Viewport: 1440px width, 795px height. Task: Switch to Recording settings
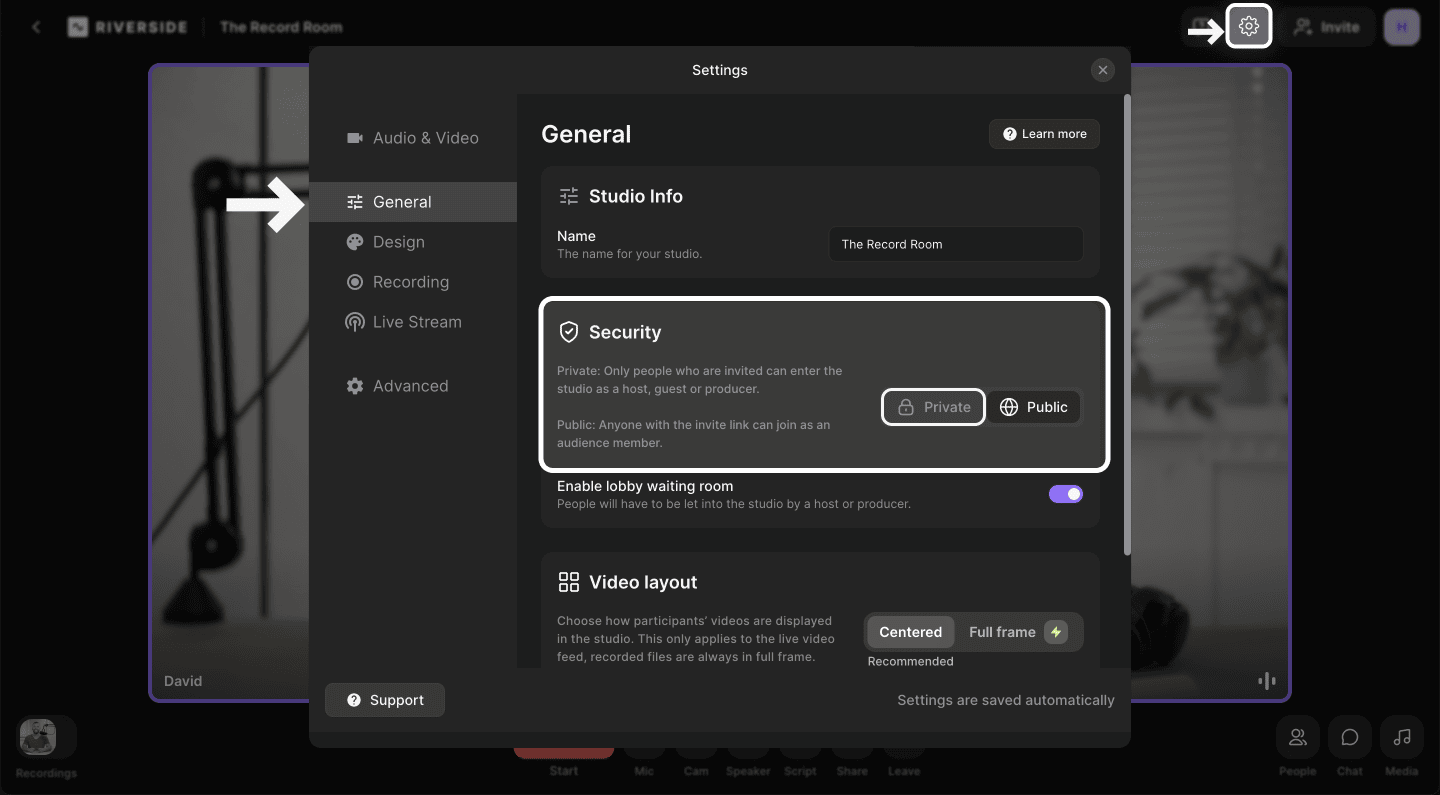[x=398, y=282]
